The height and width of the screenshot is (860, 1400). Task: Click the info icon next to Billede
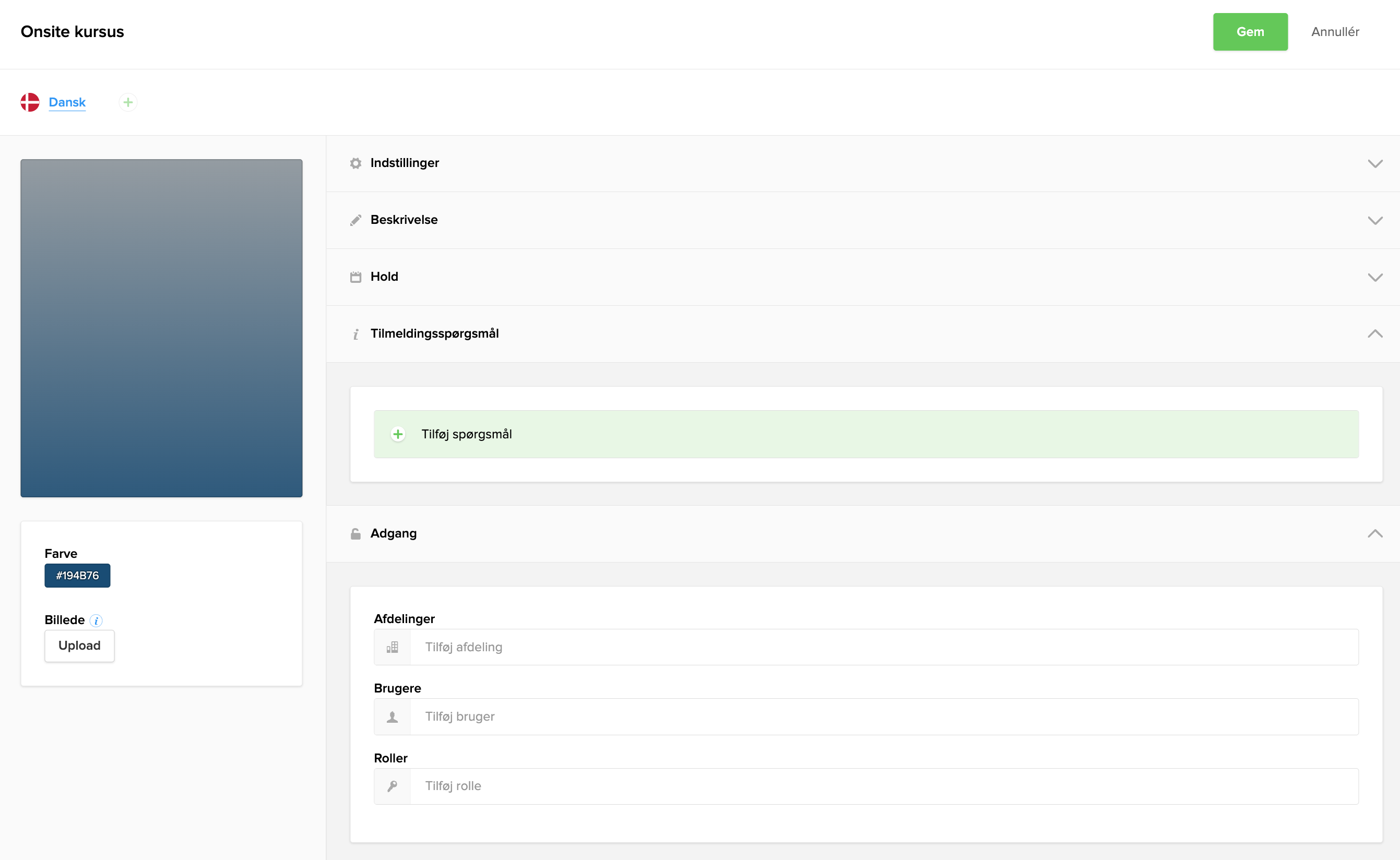[x=96, y=620]
